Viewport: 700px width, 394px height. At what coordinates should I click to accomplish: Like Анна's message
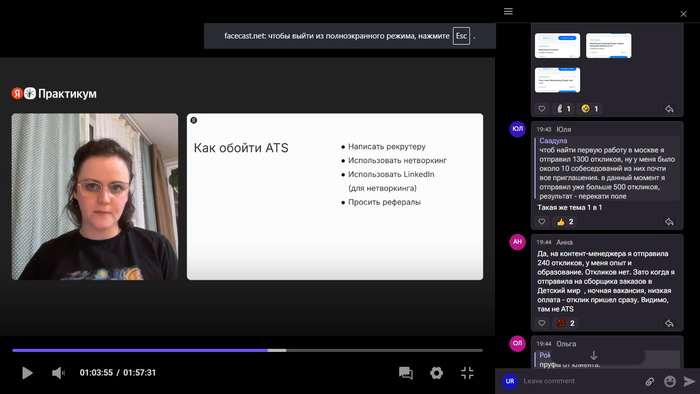[x=542, y=323]
